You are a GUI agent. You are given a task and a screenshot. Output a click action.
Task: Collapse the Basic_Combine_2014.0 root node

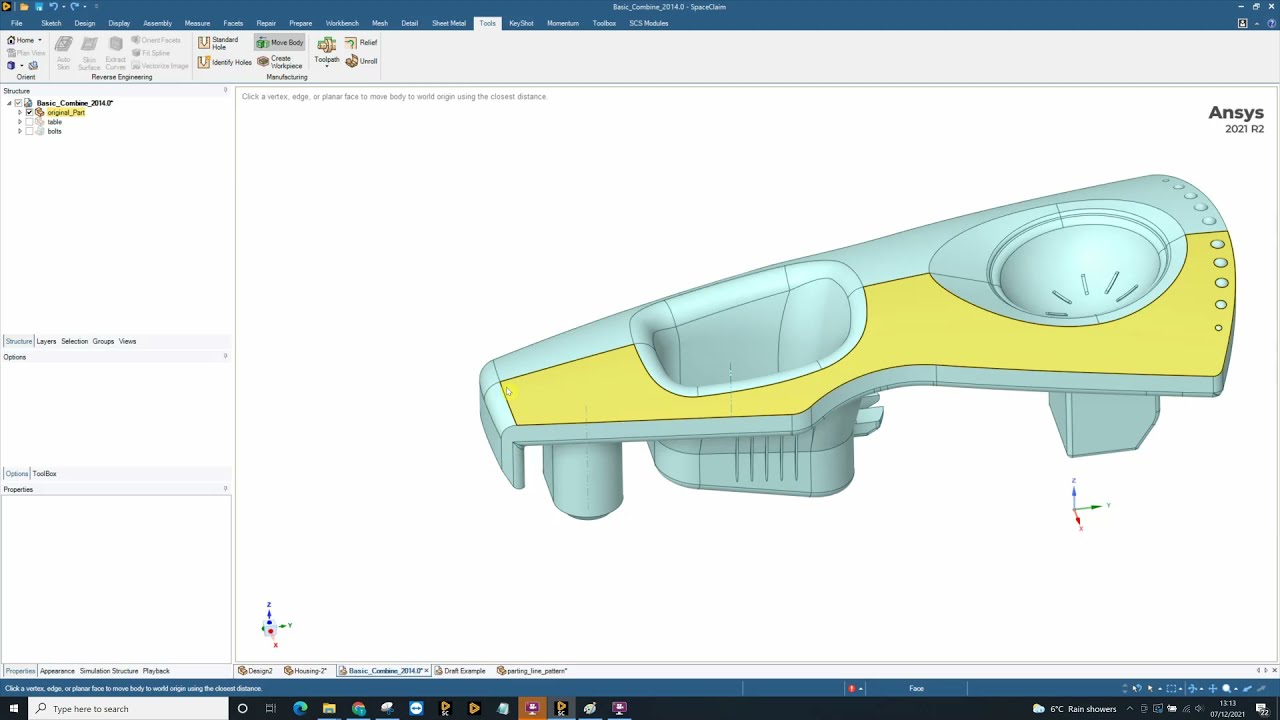pos(9,103)
